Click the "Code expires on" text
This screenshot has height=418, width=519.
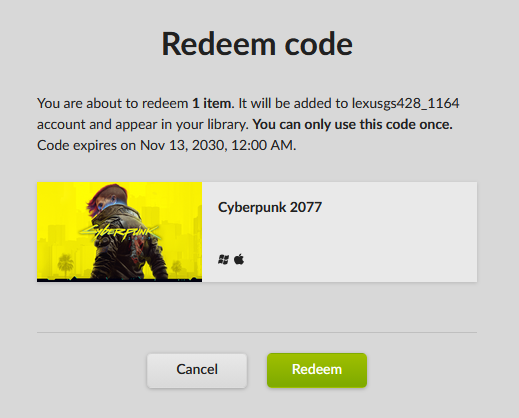pyautogui.click(x=86, y=146)
